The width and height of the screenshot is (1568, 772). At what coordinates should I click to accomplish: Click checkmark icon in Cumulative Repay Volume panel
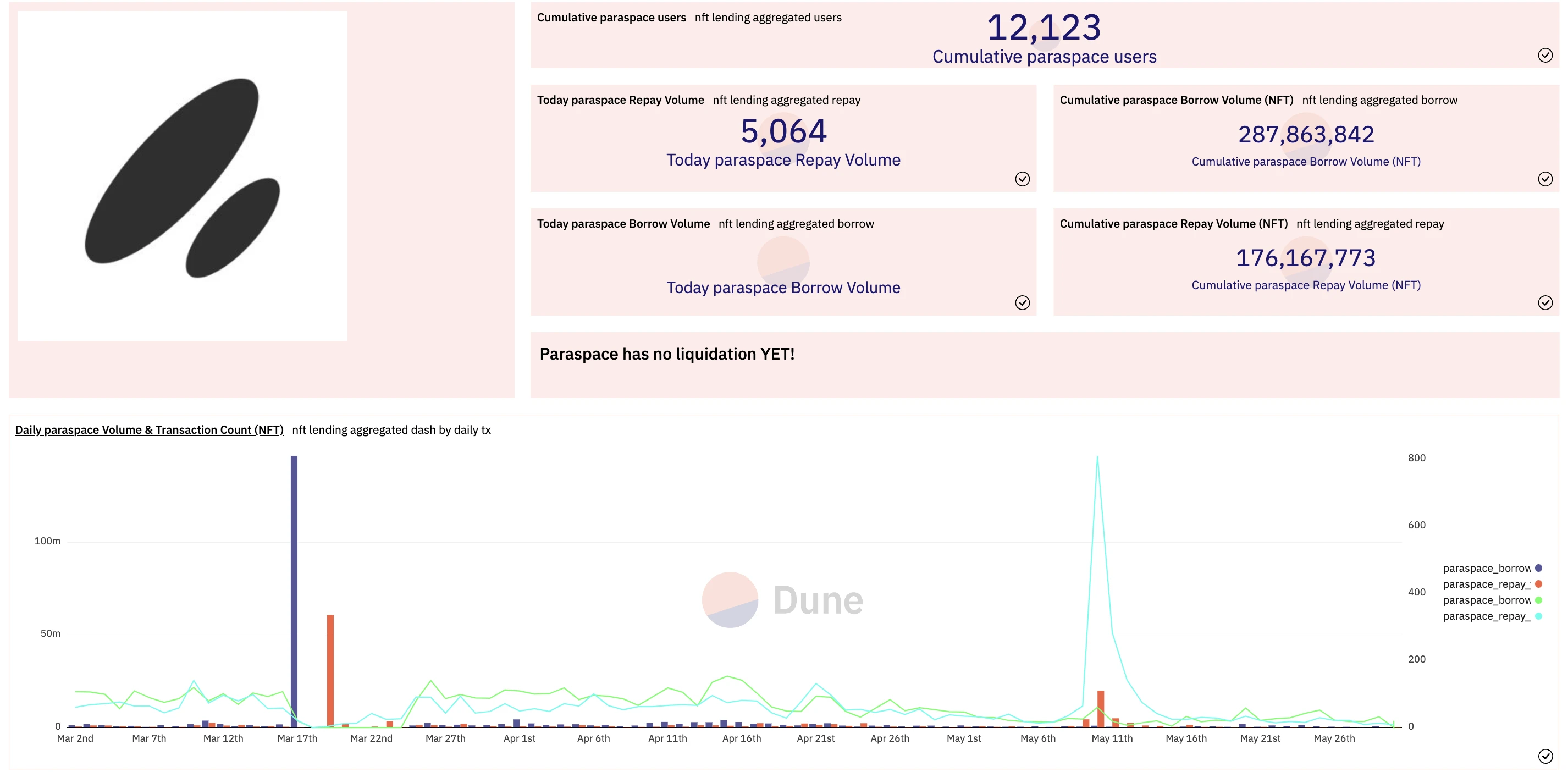1545,302
